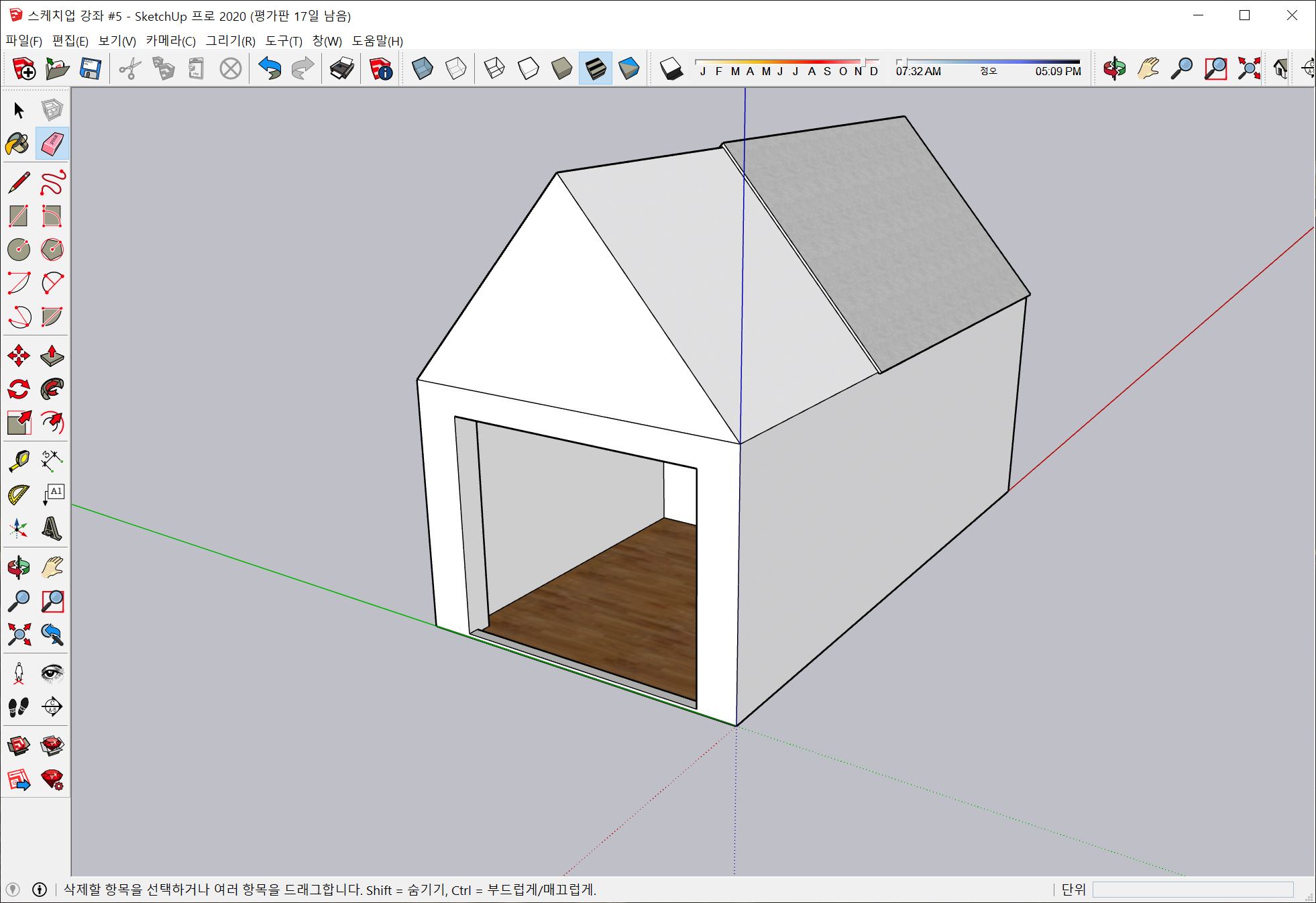Select the Protractor tool
This screenshot has height=903, width=1316.
tap(18, 495)
